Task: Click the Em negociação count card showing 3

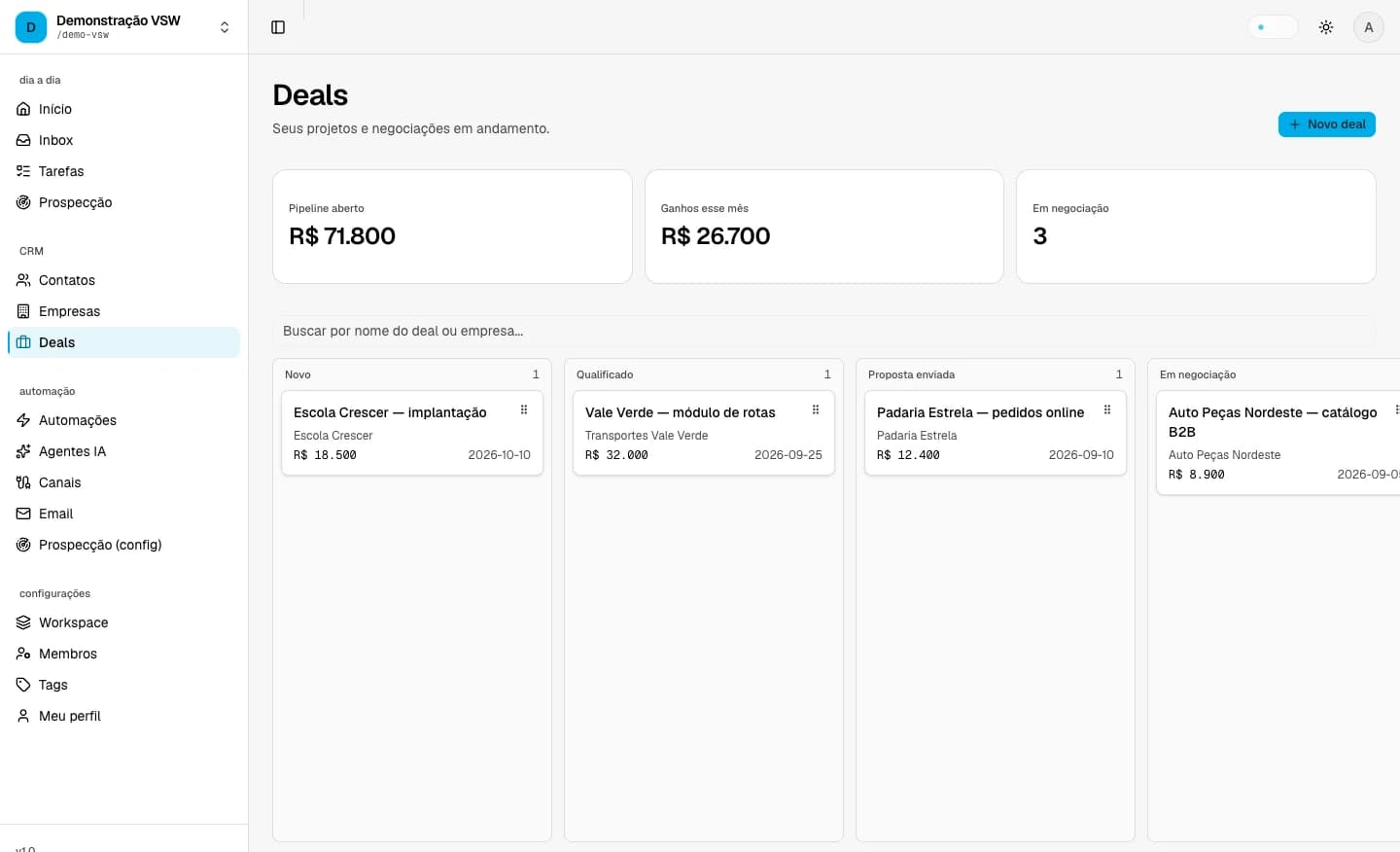Action: [x=1196, y=227]
